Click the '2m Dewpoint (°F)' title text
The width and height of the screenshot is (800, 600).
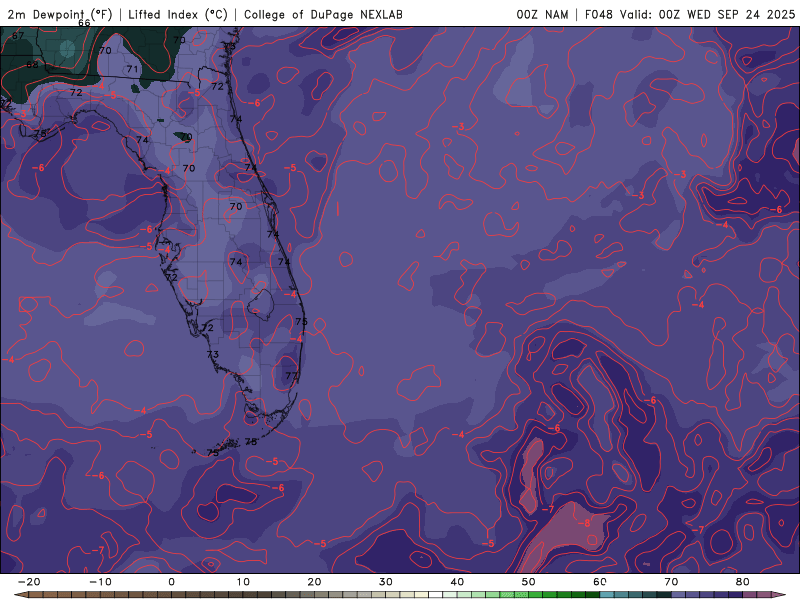[60, 14]
